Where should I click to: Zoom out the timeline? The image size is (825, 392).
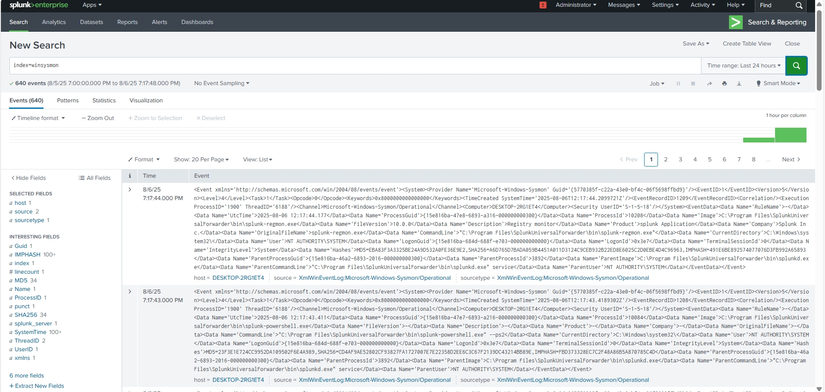(98, 118)
